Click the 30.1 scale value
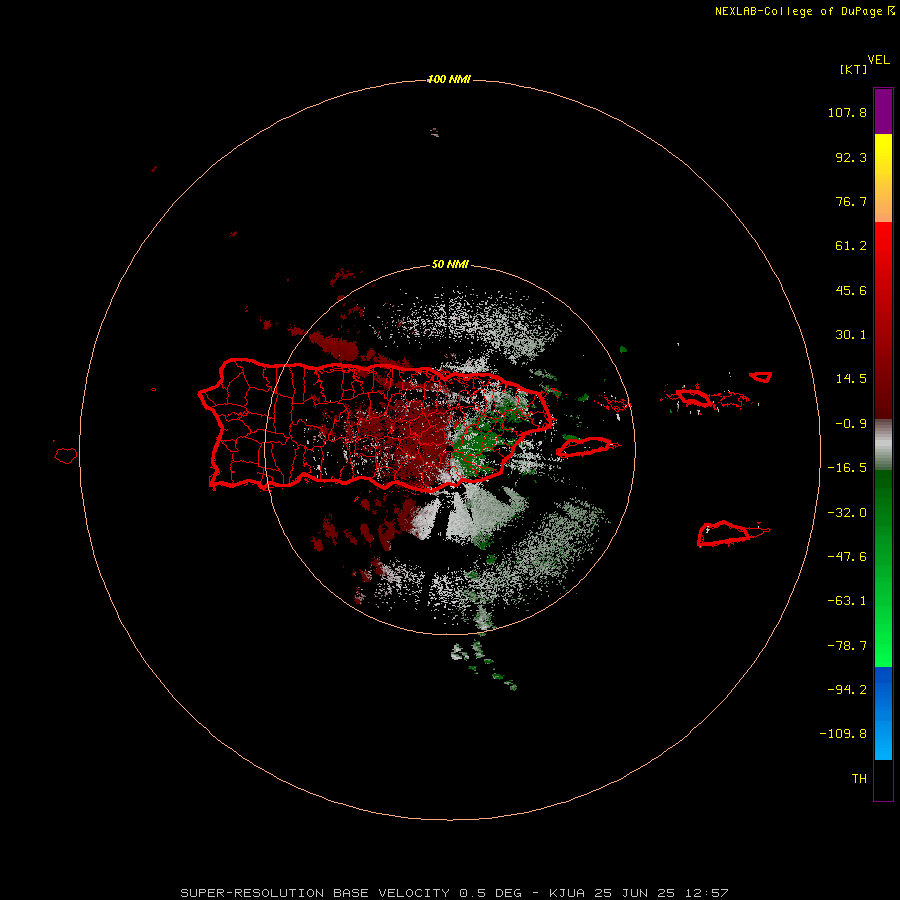The image size is (900, 900). 851,335
